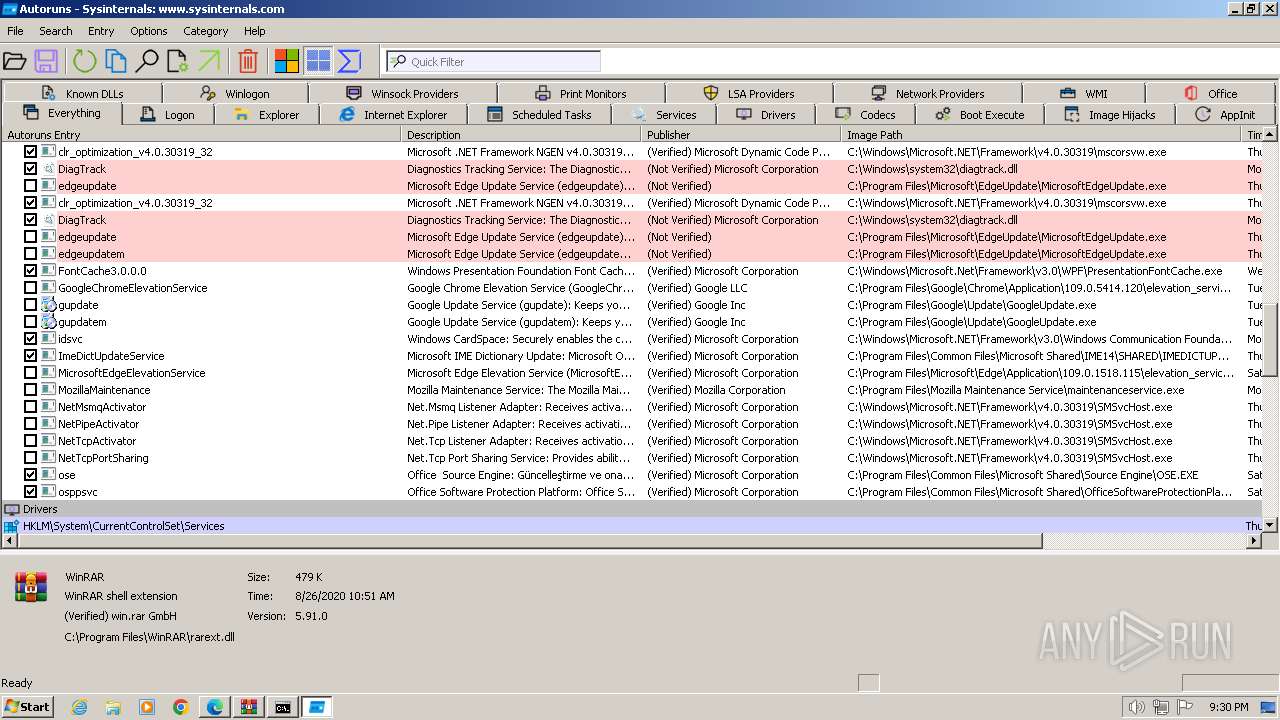Click the Autoruns taskbar button
1280x720 pixels.
(317, 707)
